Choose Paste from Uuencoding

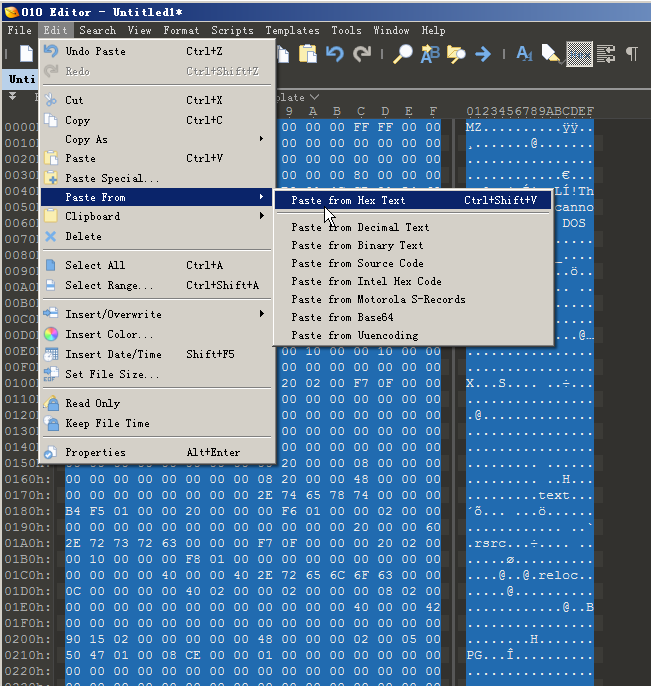[x=413, y=335]
